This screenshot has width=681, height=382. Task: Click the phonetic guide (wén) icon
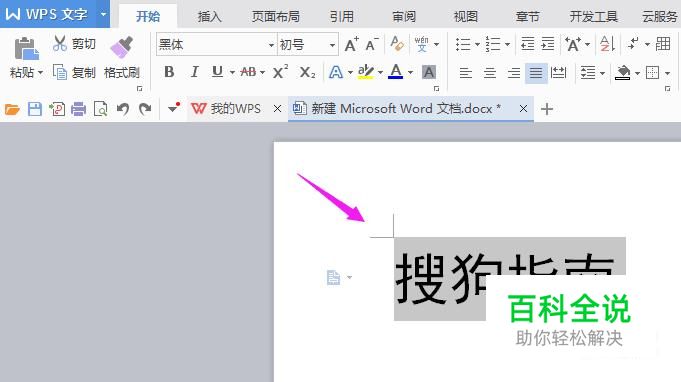421,44
